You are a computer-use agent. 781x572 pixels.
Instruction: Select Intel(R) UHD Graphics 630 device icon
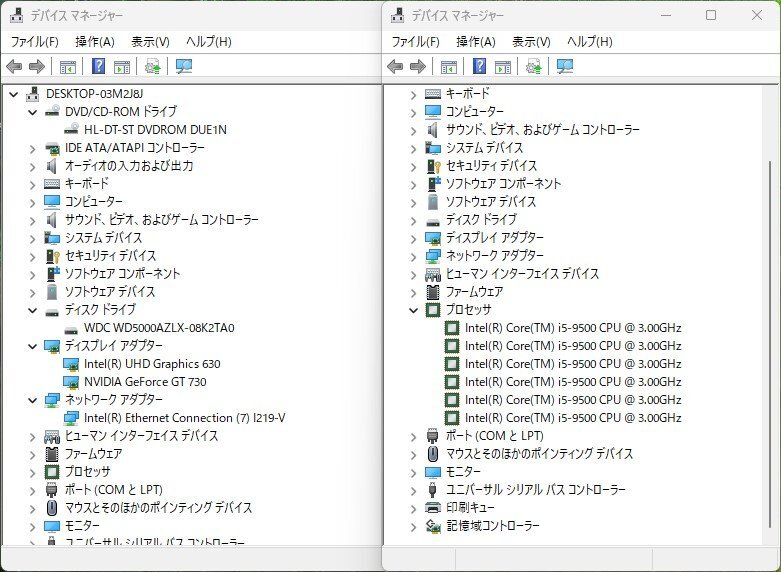point(71,364)
